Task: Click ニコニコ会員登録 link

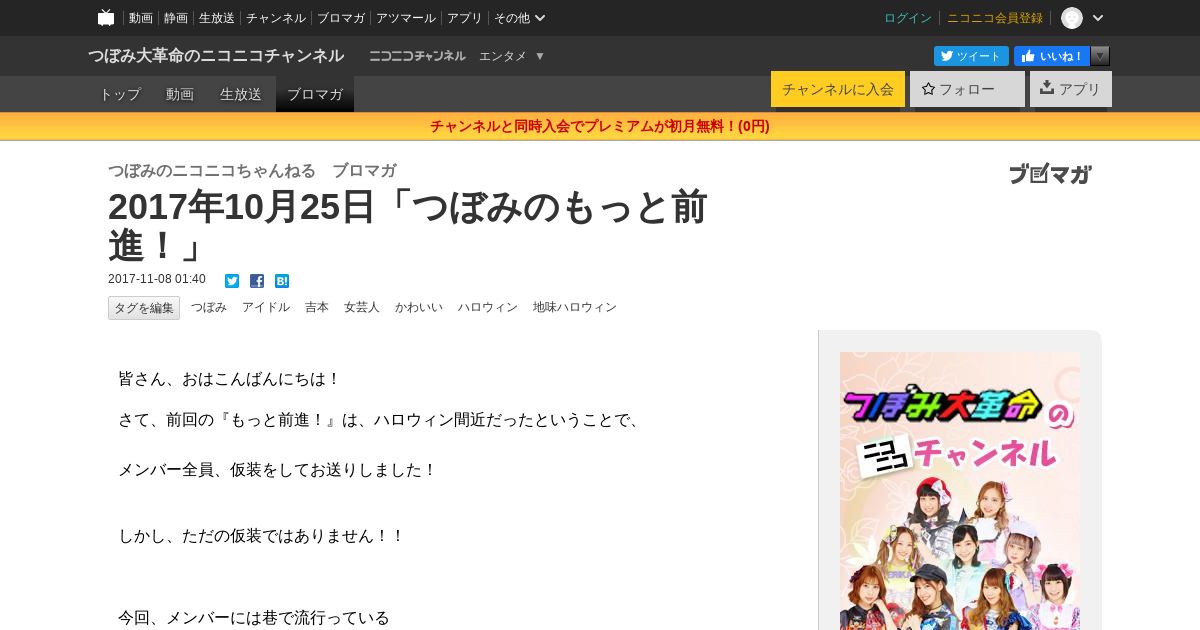Action: tap(995, 18)
